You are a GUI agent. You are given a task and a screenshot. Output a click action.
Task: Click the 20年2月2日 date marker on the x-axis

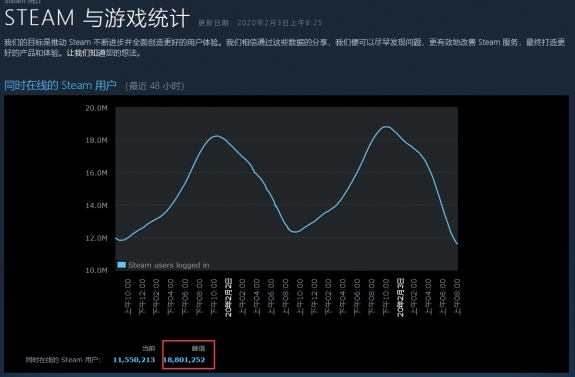click(228, 297)
